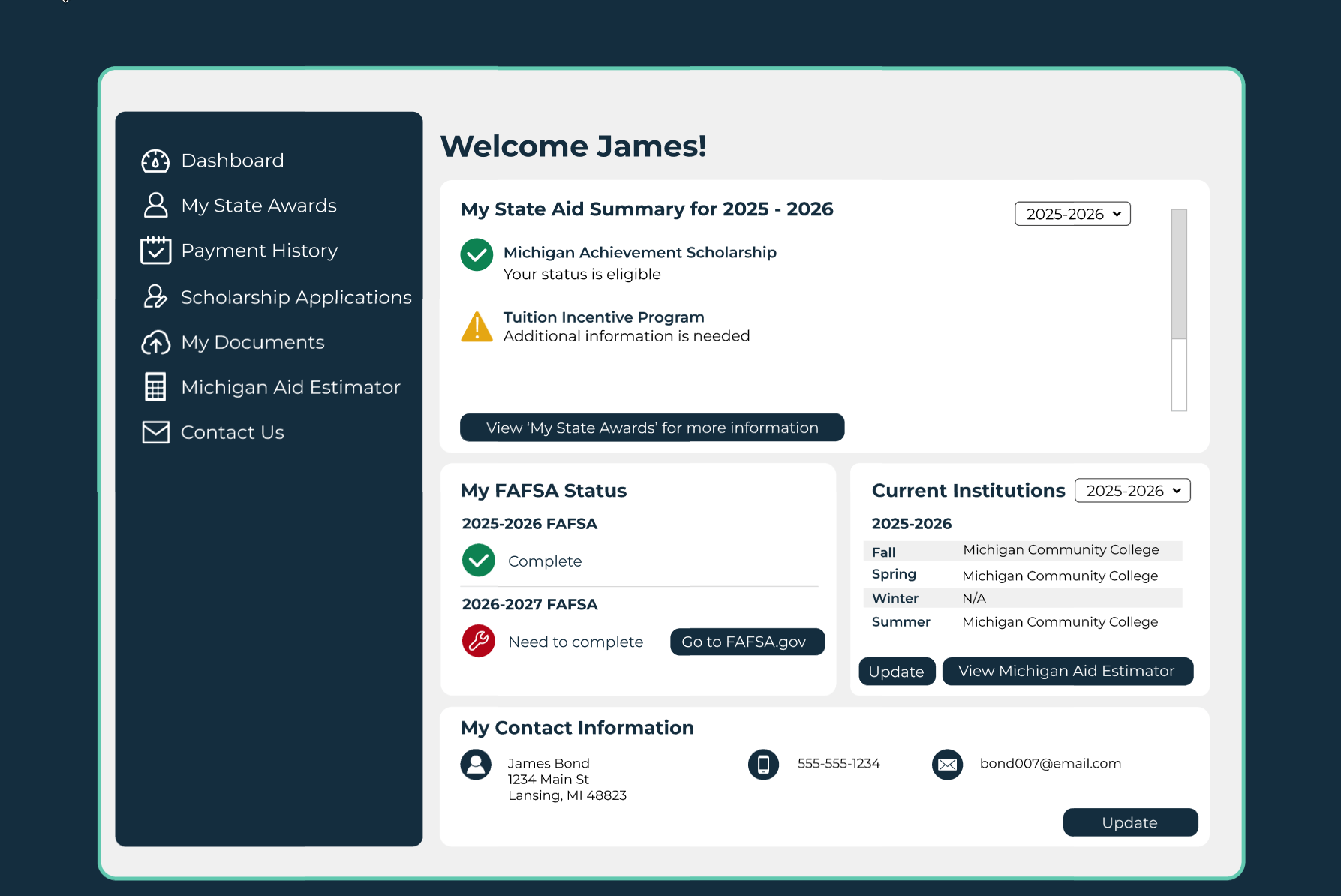The image size is (1341, 896).
Task: Click the mobile phone icon in contact info
Action: [763, 765]
